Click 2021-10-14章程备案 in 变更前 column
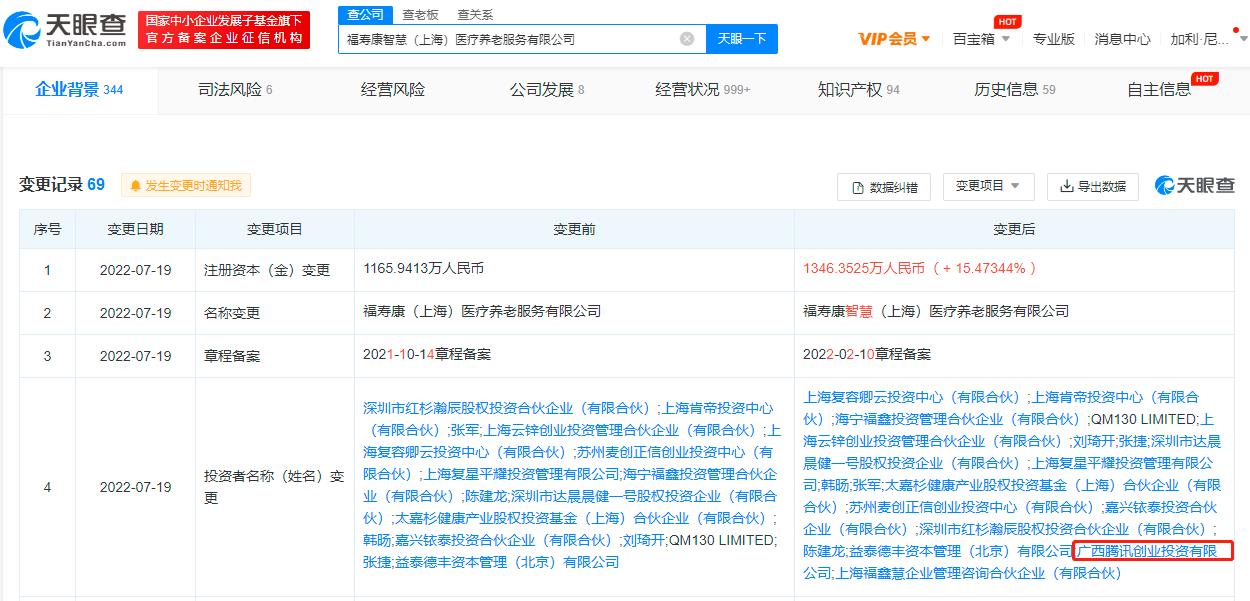Screen dimensions: 1250x601 (427, 355)
